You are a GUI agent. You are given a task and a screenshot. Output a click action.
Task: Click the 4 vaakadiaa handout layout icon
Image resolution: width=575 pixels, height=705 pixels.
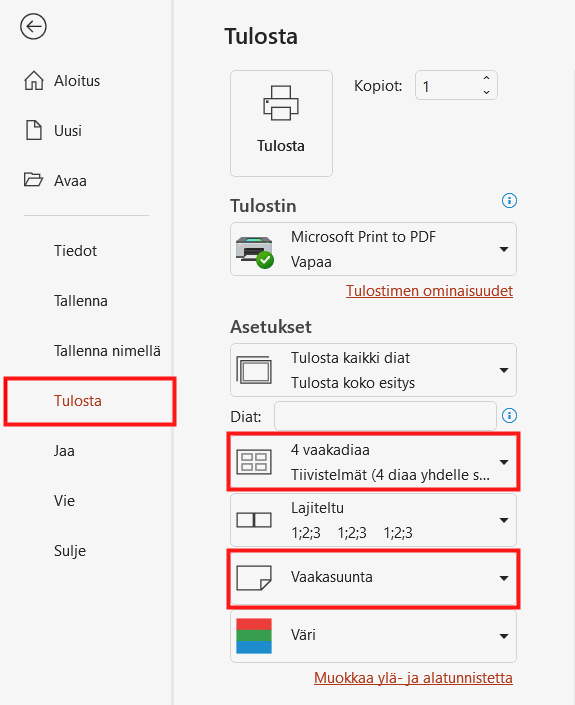tap(254, 462)
